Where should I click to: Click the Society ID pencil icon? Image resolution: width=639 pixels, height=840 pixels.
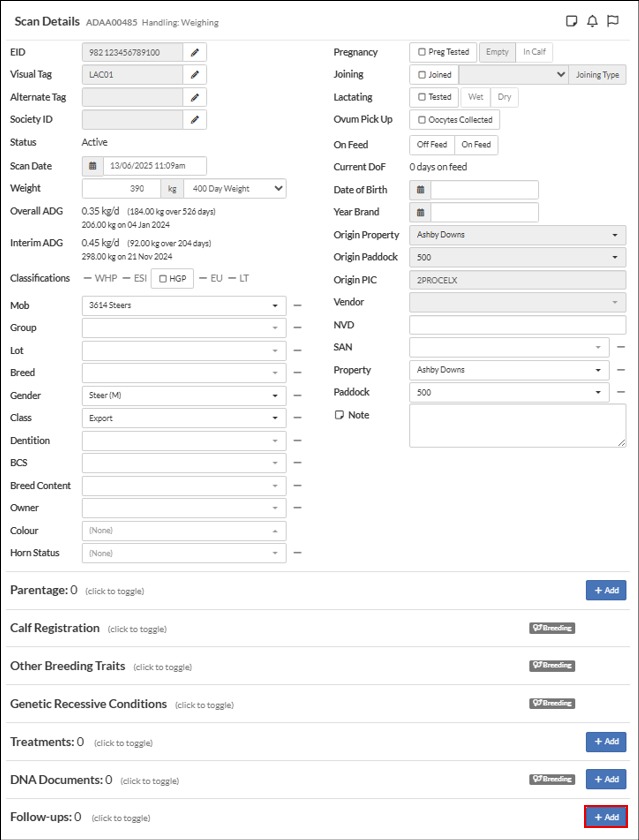tap(195, 119)
